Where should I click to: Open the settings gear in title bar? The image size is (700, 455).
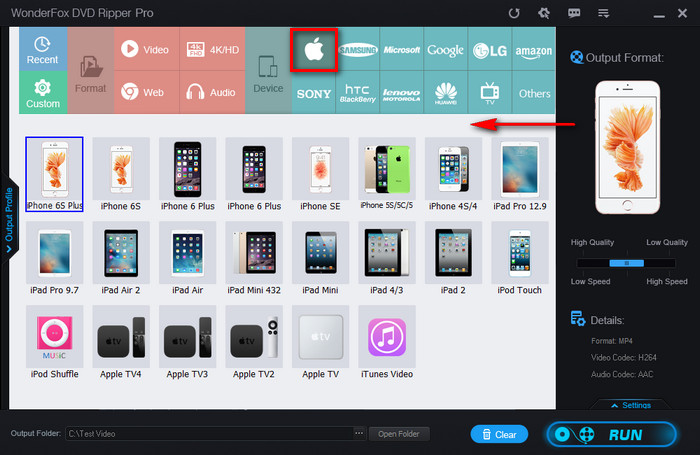544,13
